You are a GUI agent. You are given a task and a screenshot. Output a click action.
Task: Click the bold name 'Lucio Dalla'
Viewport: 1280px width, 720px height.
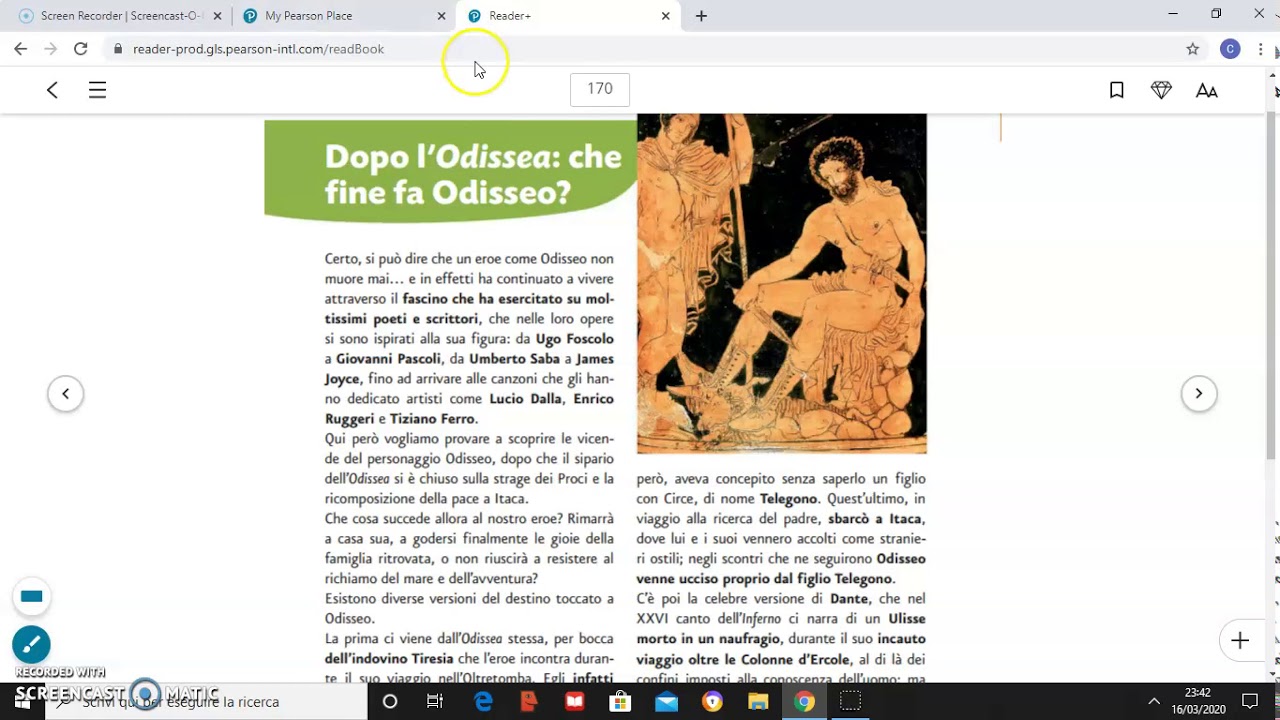pos(527,399)
